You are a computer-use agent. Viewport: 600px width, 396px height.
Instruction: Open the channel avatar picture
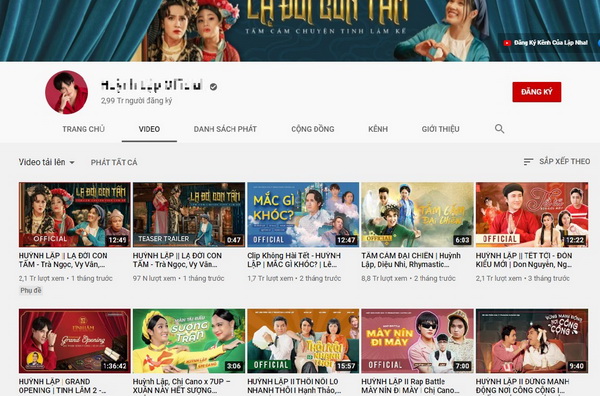pyautogui.click(x=67, y=92)
